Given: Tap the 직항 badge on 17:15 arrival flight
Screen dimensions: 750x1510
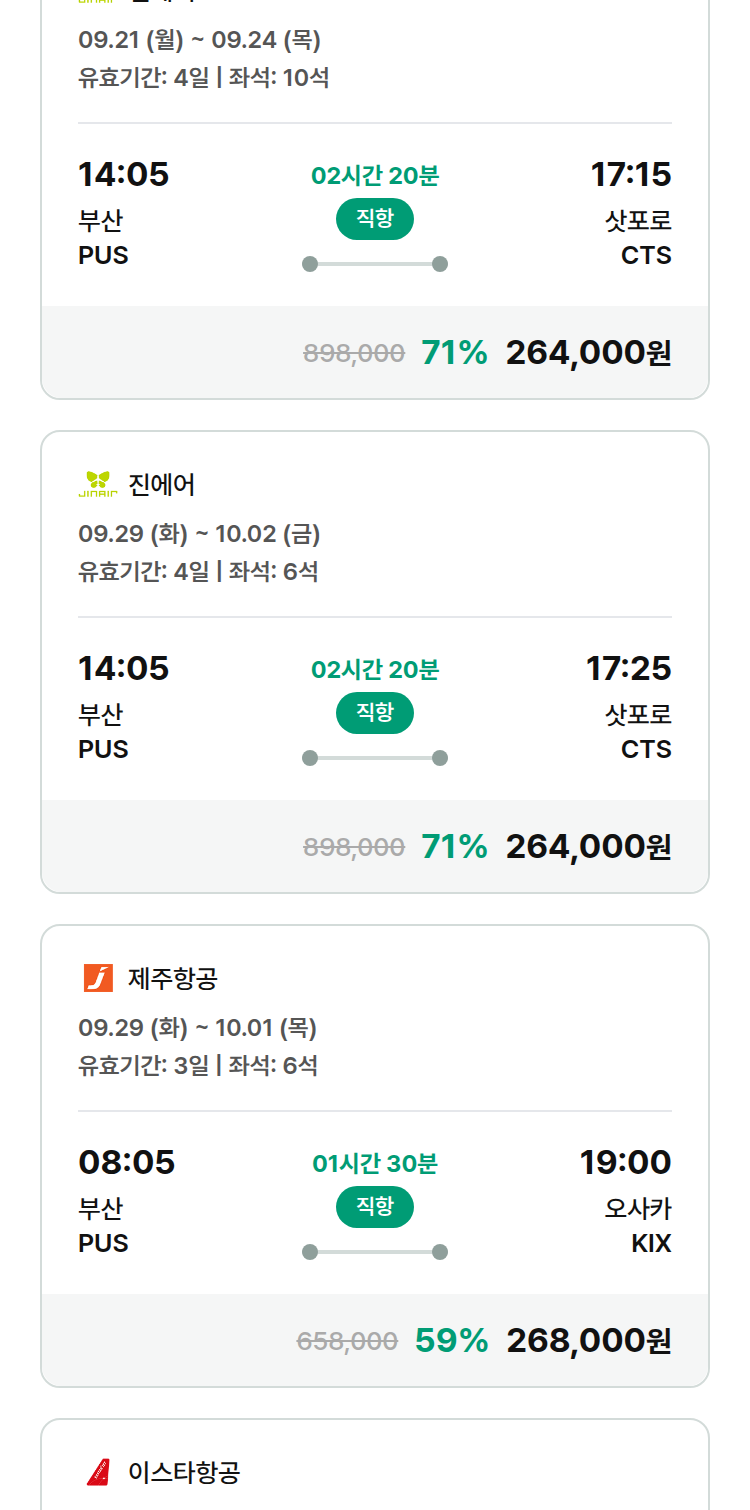Looking at the screenshot, I should coord(375,219).
